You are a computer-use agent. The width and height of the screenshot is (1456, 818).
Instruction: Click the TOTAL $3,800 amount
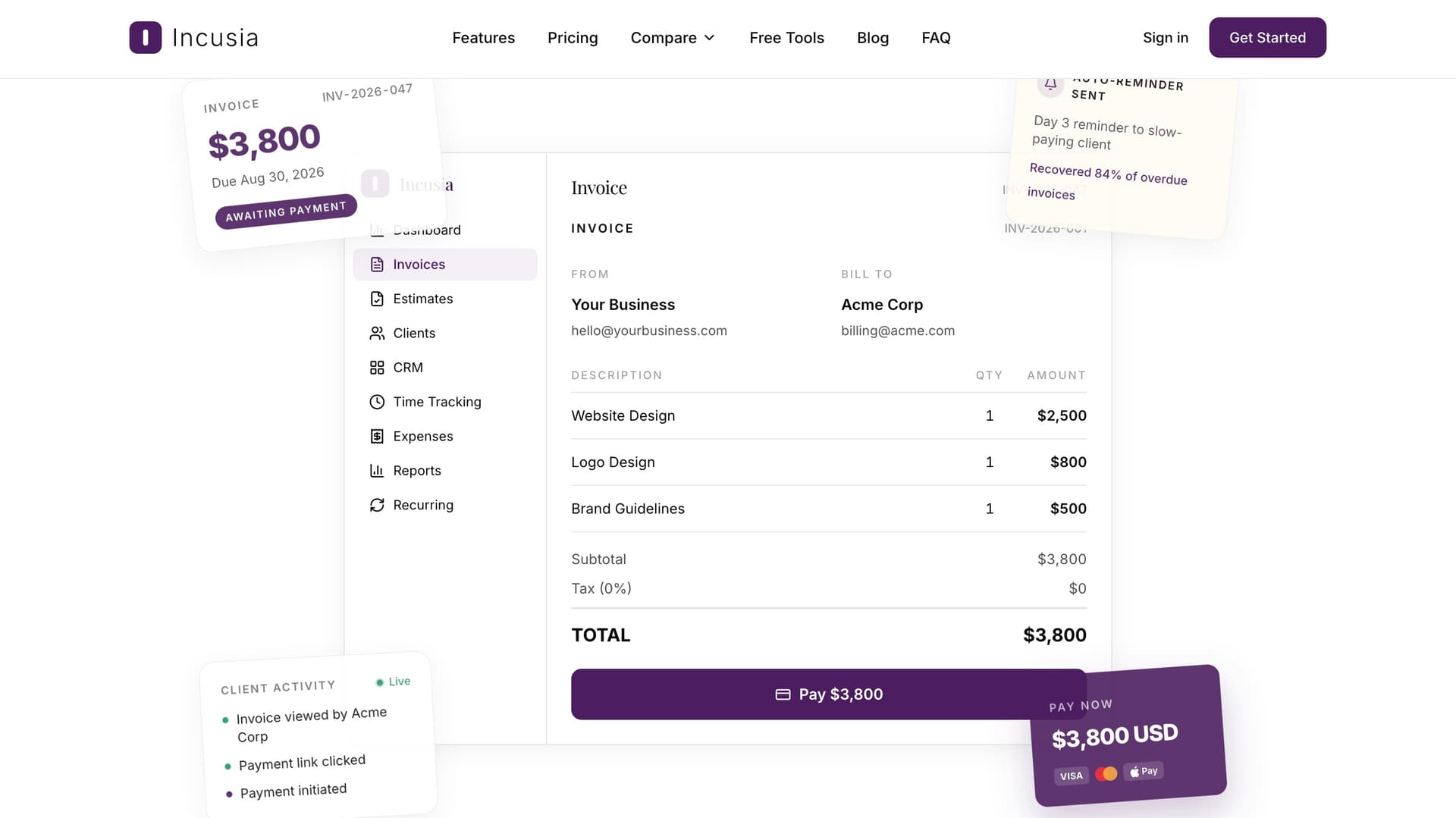(1054, 635)
